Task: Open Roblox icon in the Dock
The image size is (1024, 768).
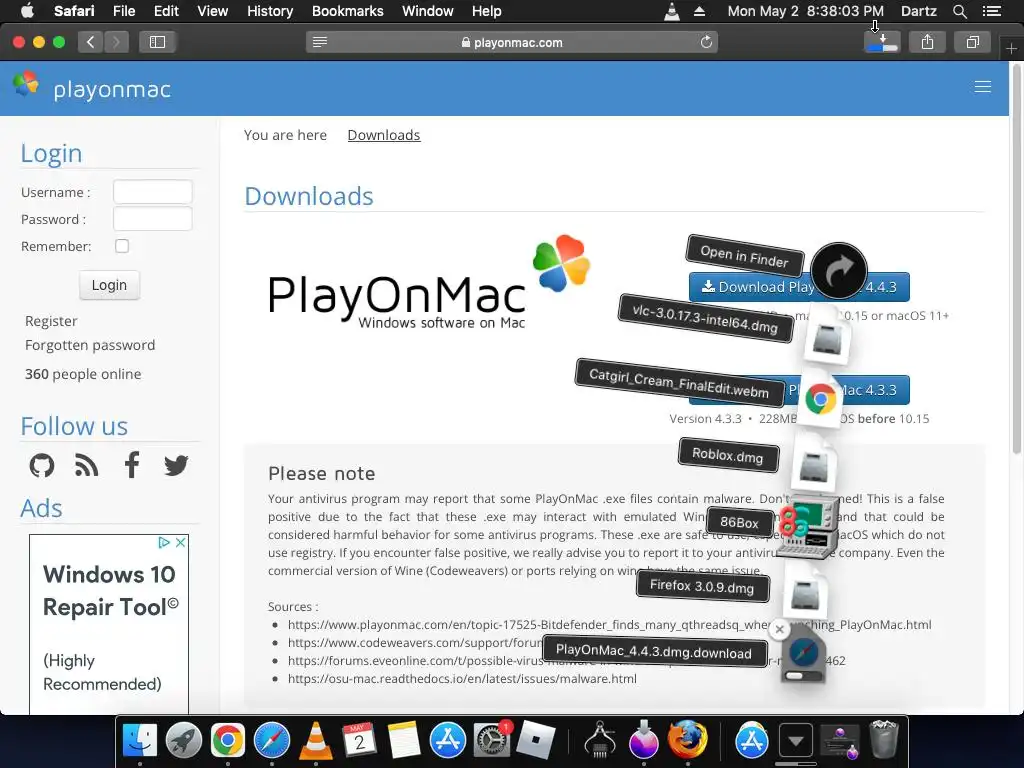Action: (x=536, y=741)
